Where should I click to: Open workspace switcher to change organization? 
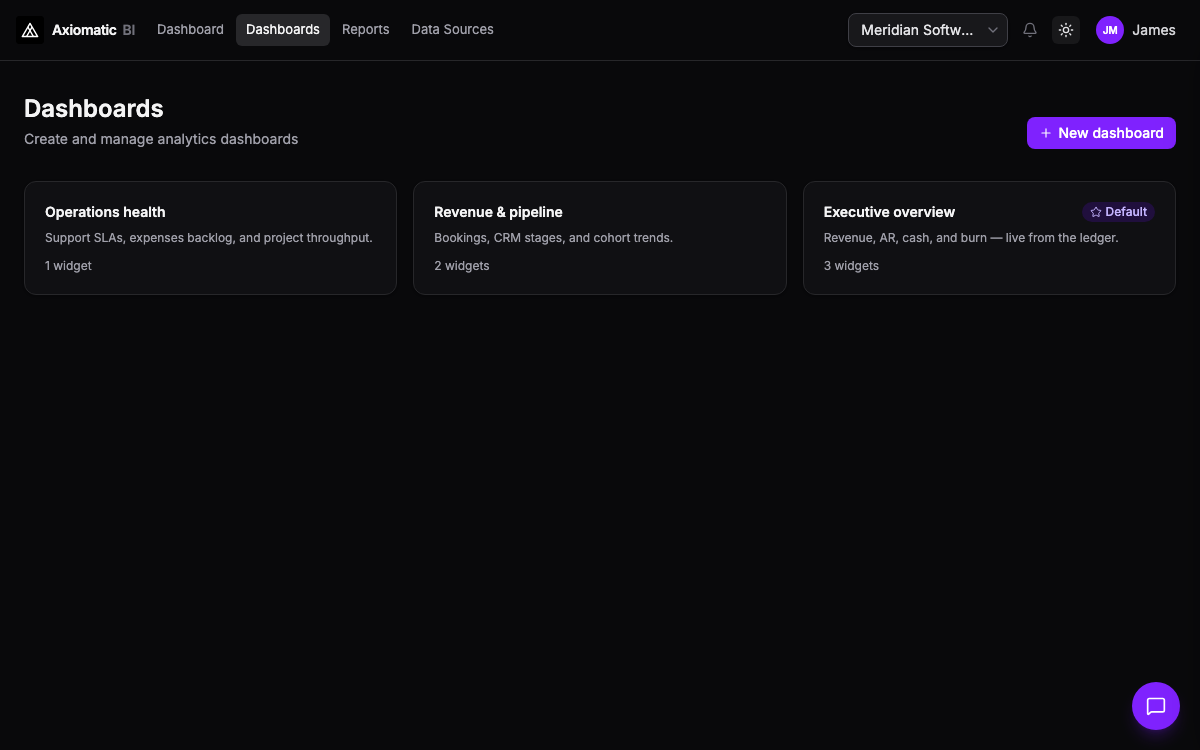927,30
